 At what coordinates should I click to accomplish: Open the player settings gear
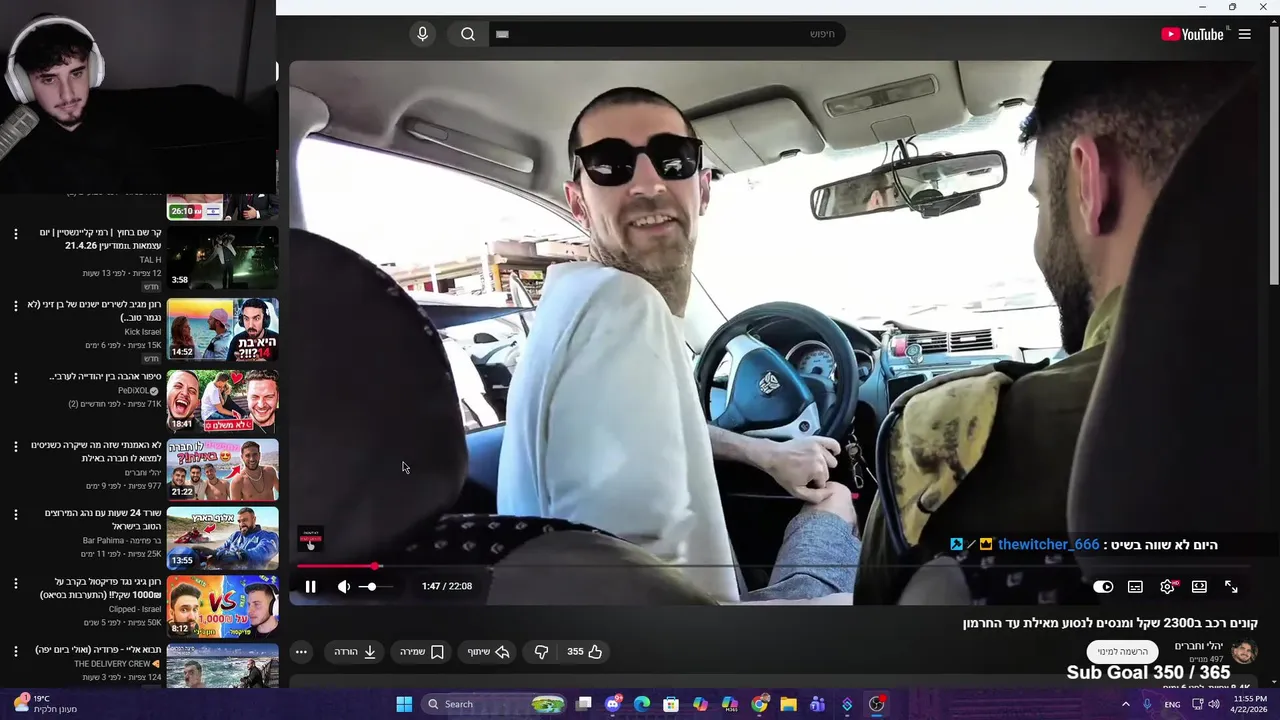[x=1167, y=587]
